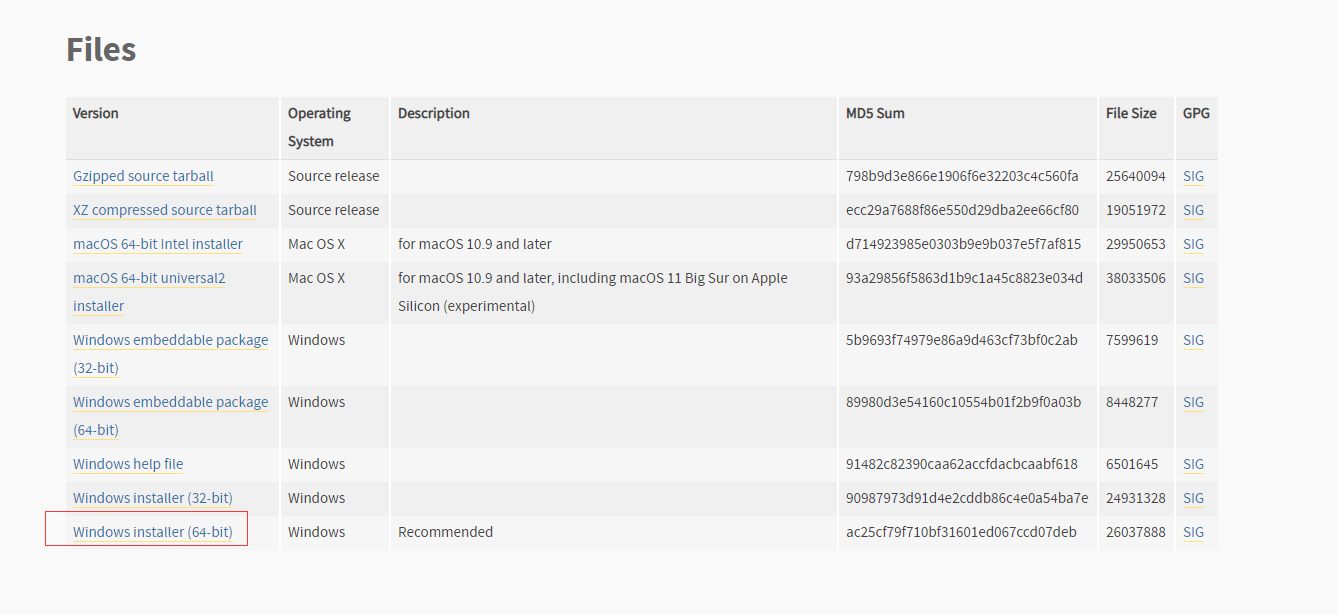Open SIG for Windows embeddable package (32-bit)
Viewport: 1338px width, 615px height.
[x=1193, y=340]
